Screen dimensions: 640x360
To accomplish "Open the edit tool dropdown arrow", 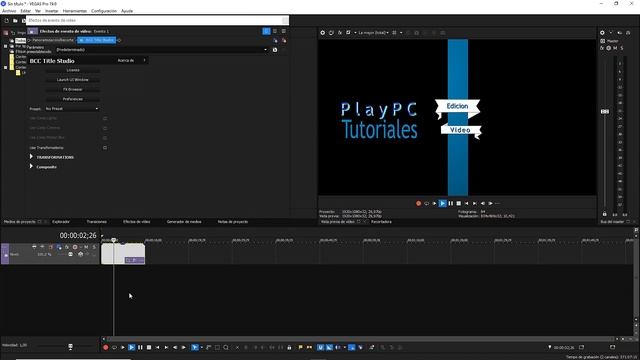I will click(201, 347).
